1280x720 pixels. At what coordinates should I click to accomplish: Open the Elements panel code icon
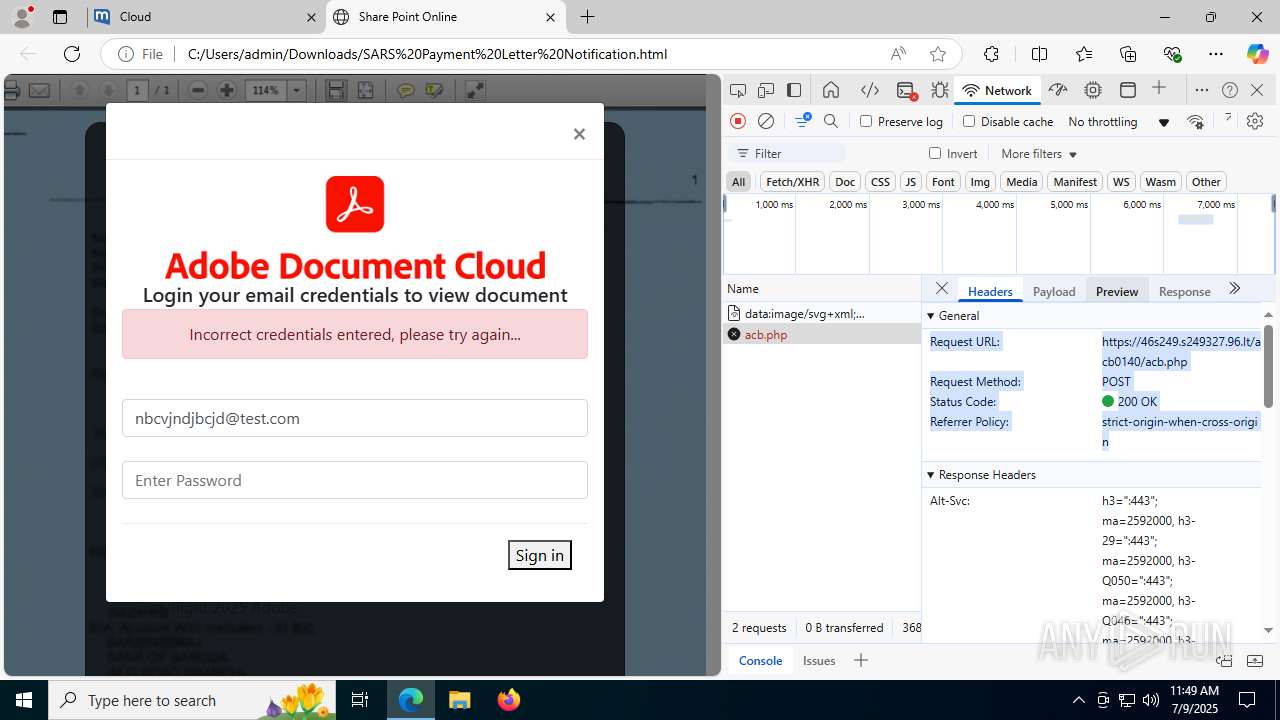click(870, 90)
